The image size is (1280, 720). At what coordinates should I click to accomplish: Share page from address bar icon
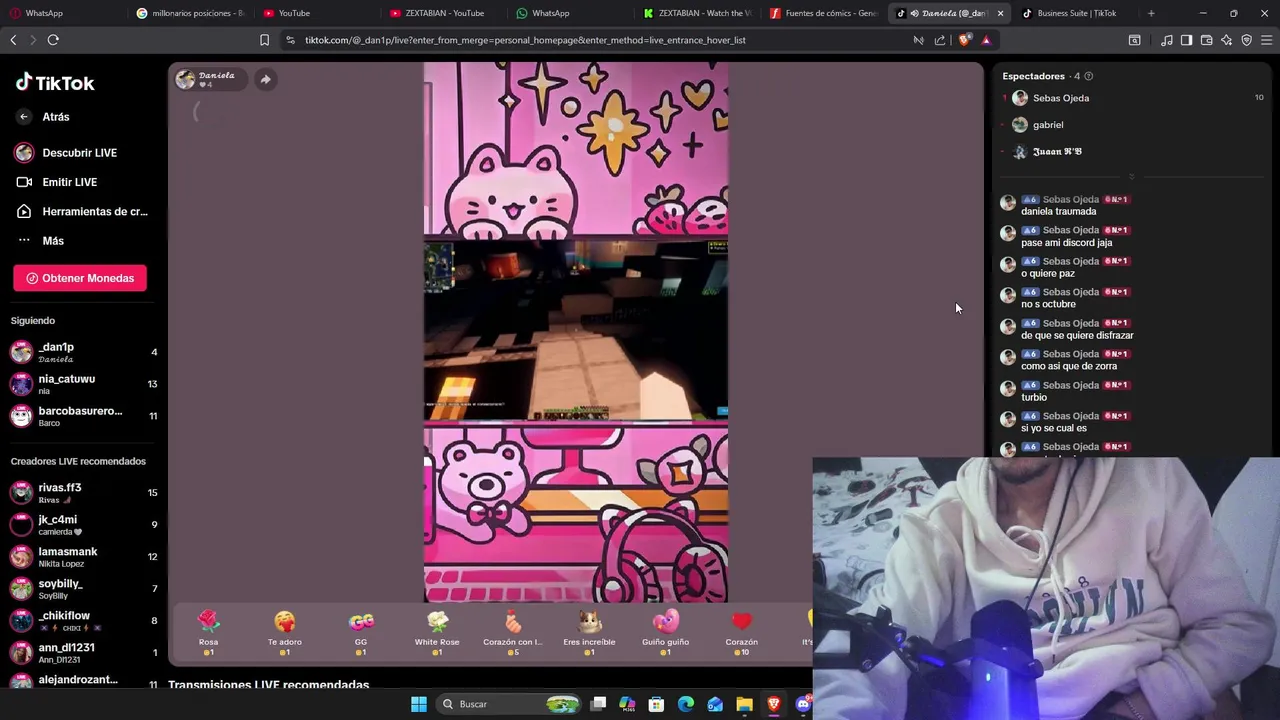(x=940, y=40)
